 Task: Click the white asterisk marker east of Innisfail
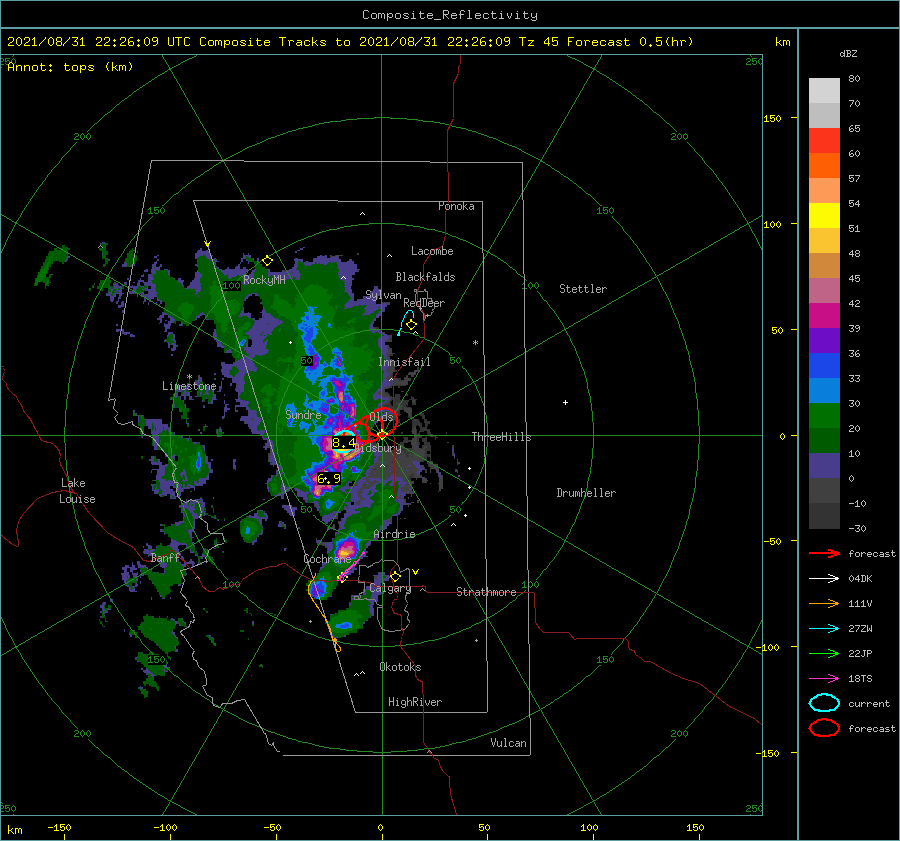click(x=475, y=343)
